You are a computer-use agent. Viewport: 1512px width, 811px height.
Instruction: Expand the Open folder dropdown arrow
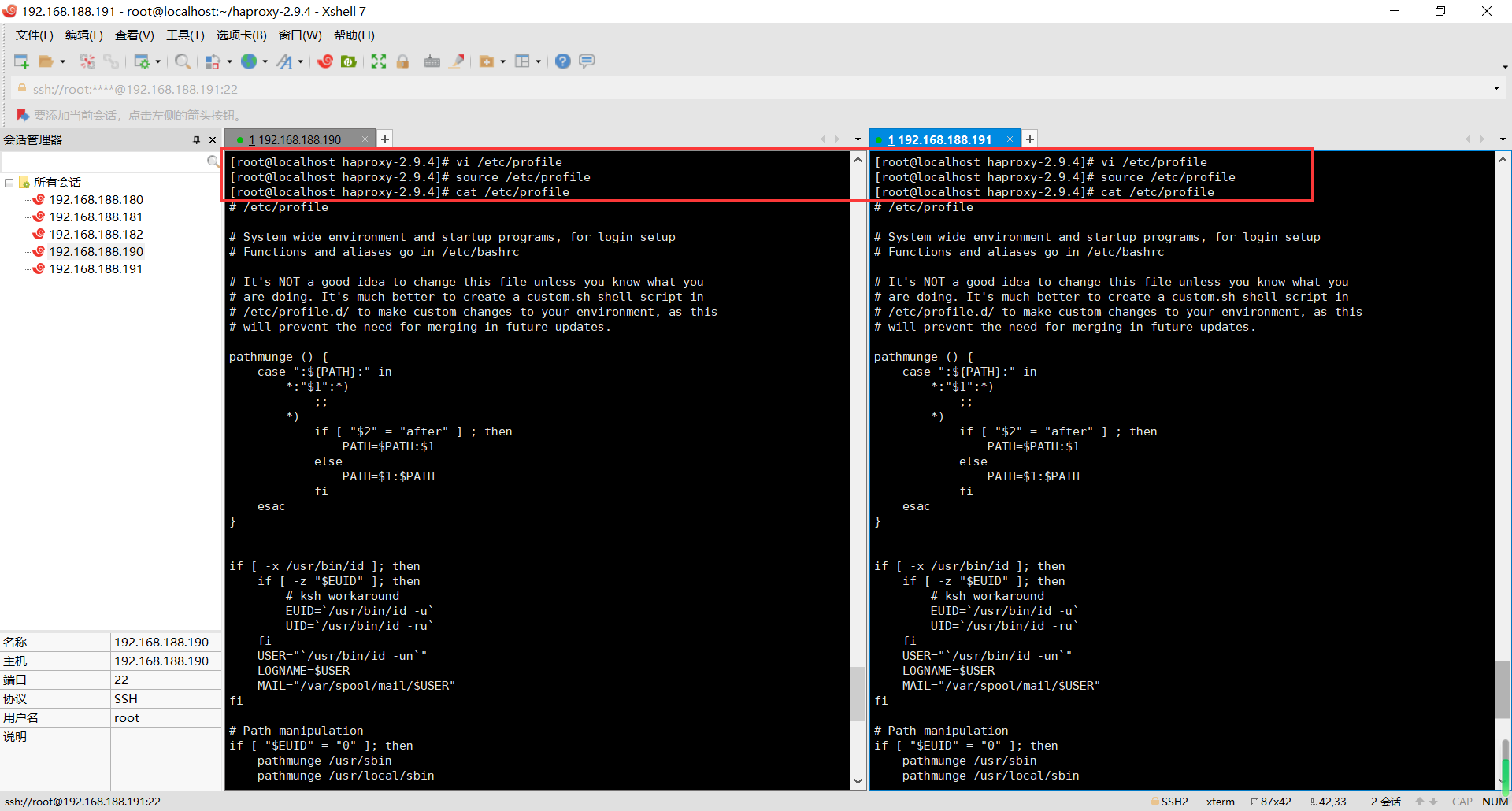click(x=63, y=61)
